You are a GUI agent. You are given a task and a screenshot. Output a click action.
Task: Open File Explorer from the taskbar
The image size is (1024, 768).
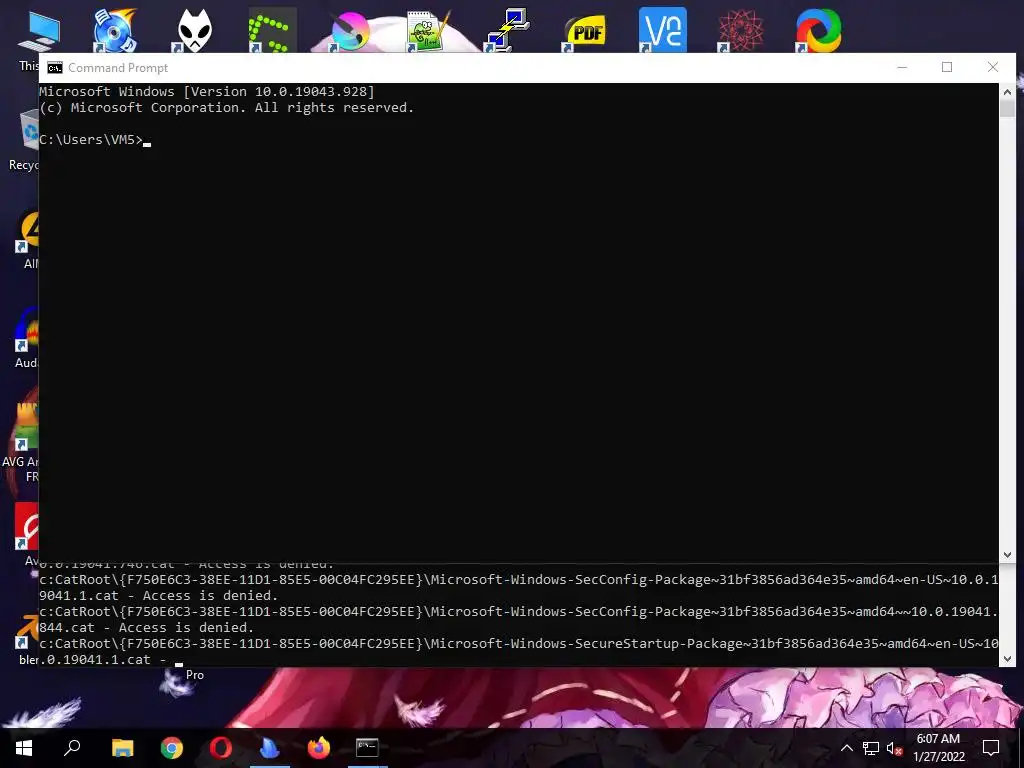click(x=122, y=747)
